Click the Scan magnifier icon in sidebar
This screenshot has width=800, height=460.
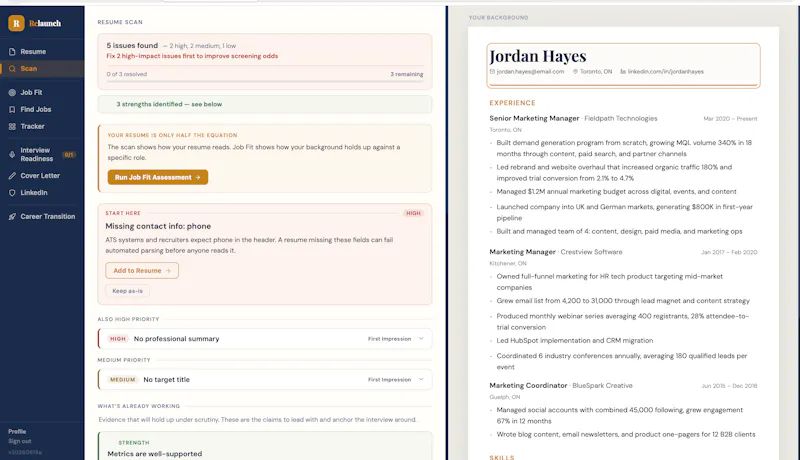(x=12, y=68)
